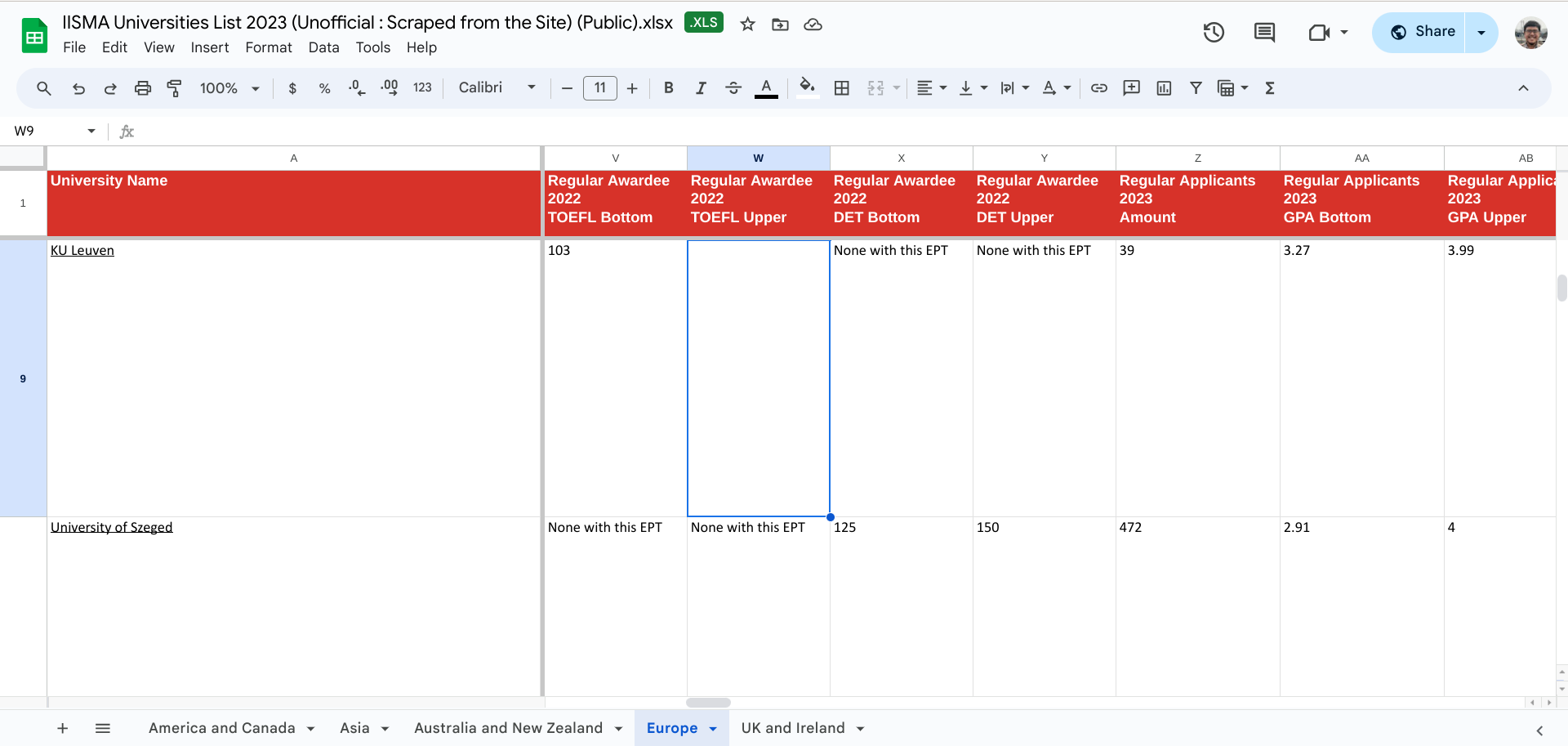Open the Help menu
Viewport: 1568px width, 746px height.
[421, 47]
